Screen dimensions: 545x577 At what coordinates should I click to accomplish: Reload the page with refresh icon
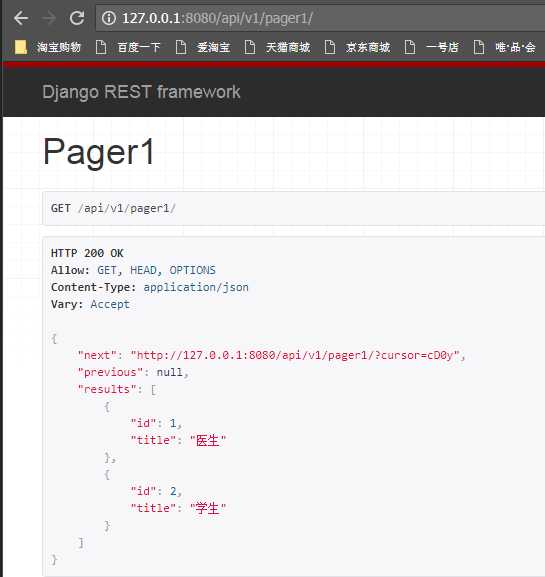click(x=77, y=18)
